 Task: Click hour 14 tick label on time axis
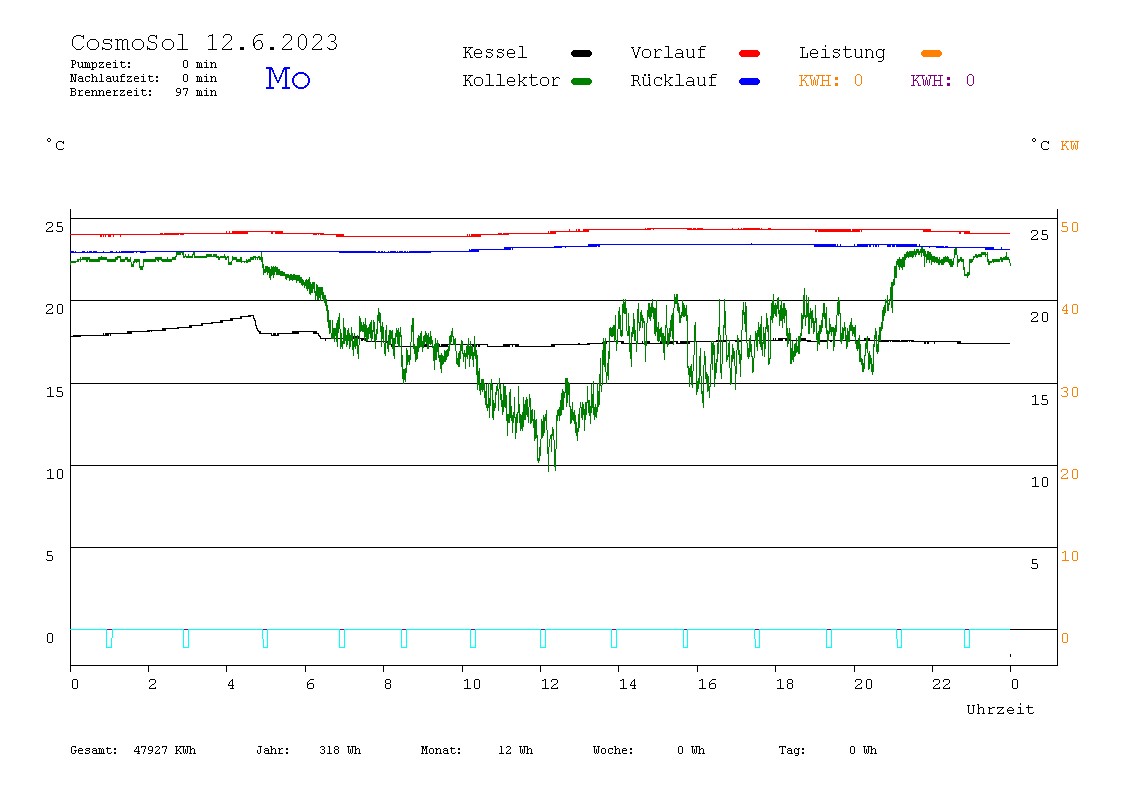pyautogui.click(x=628, y=684)
